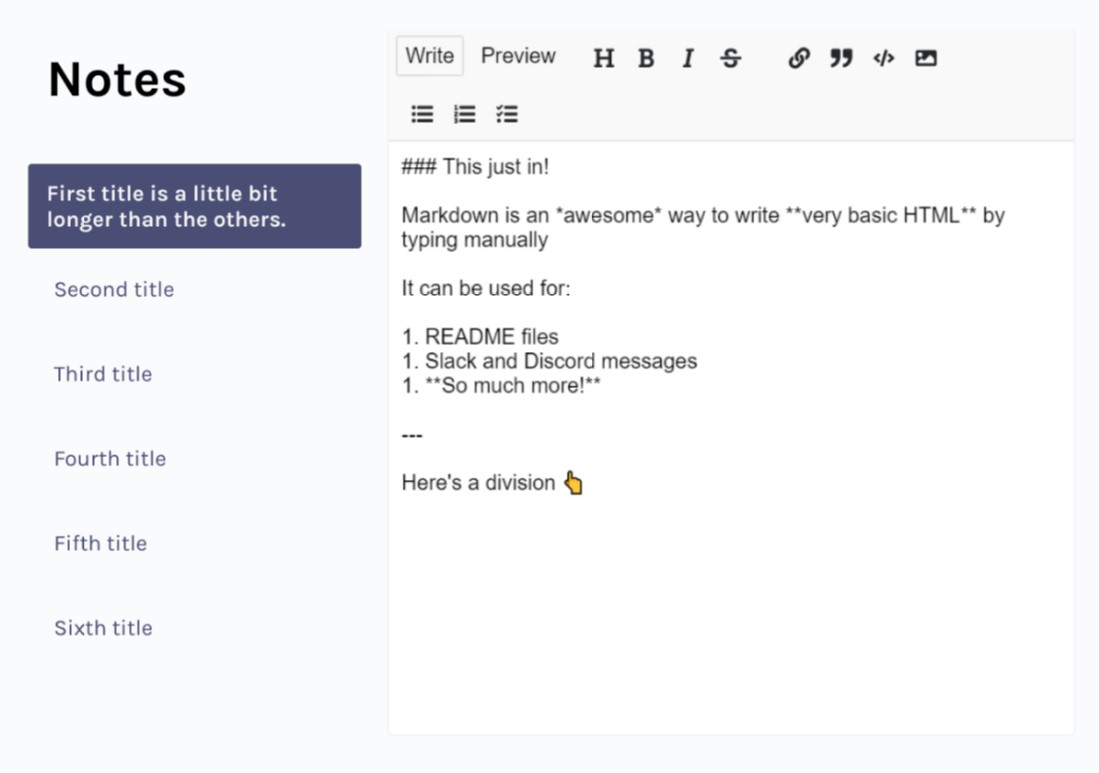Switch to the Write tab

point(430,56)
